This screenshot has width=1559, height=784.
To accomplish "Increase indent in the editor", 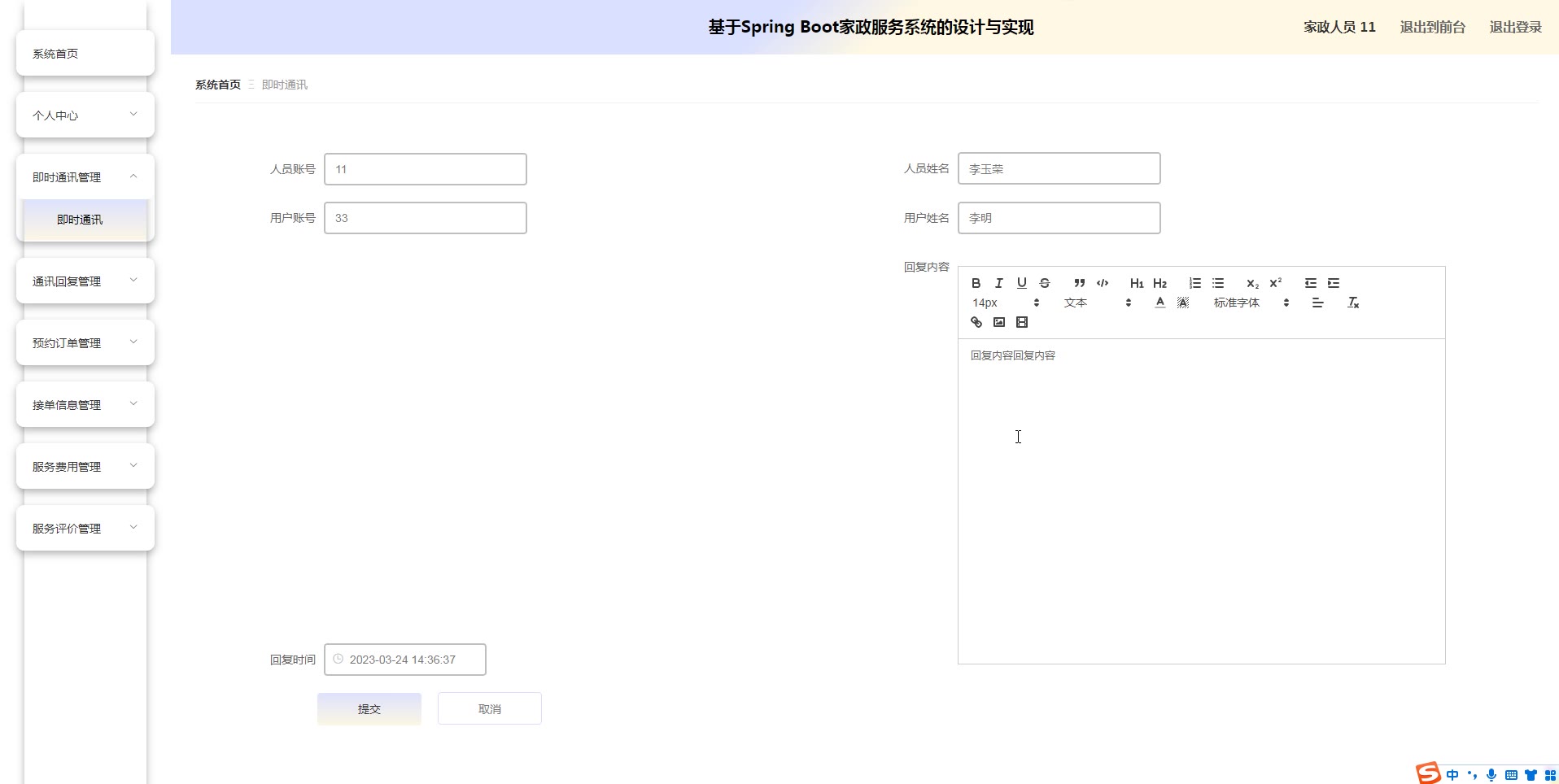I will 1334,283.
